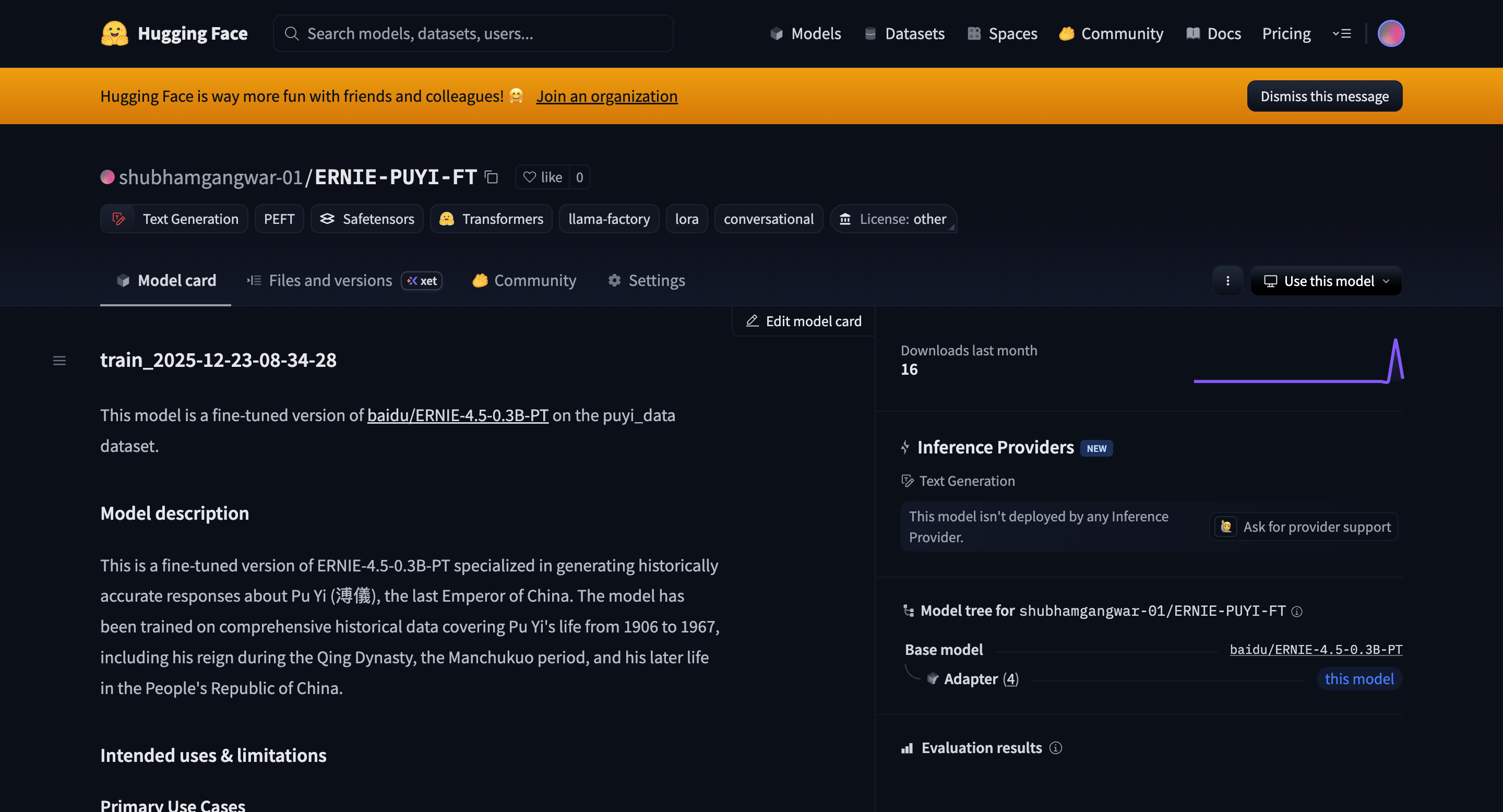The height and width of the screenshot is (812, 1503).
Task: Click Evaluation results info icon
Action: point(1055,748)
